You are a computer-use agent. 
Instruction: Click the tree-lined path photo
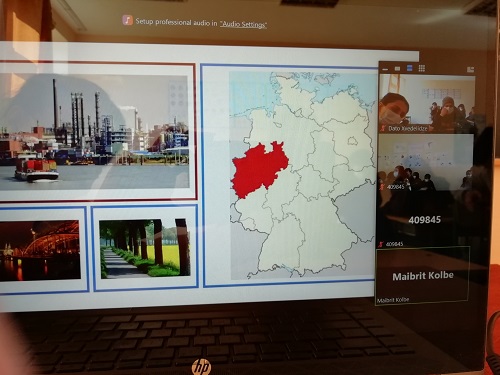pos(145,248)
